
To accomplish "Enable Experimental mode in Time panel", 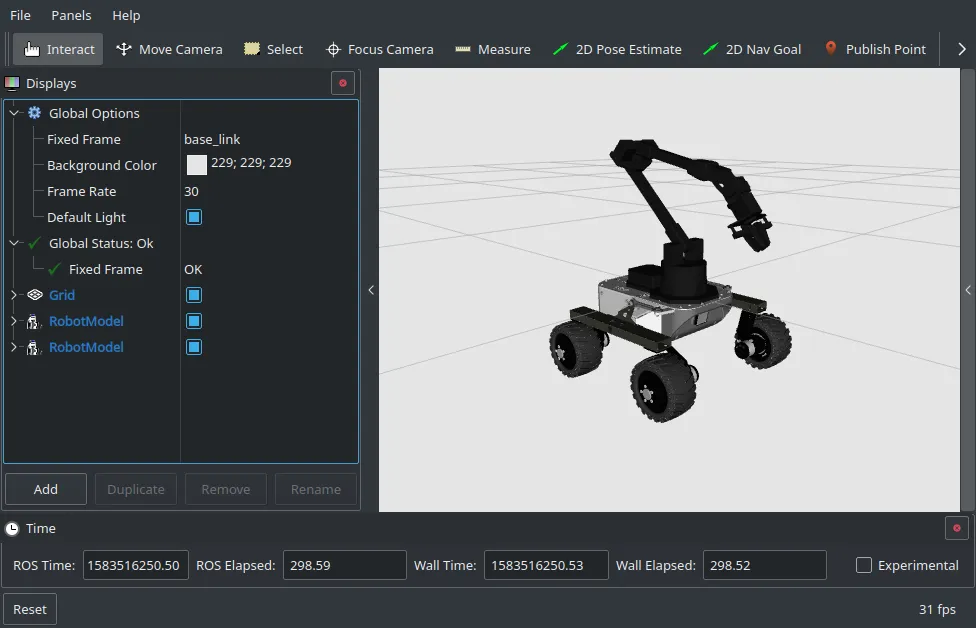I will (x=862, y=565).
